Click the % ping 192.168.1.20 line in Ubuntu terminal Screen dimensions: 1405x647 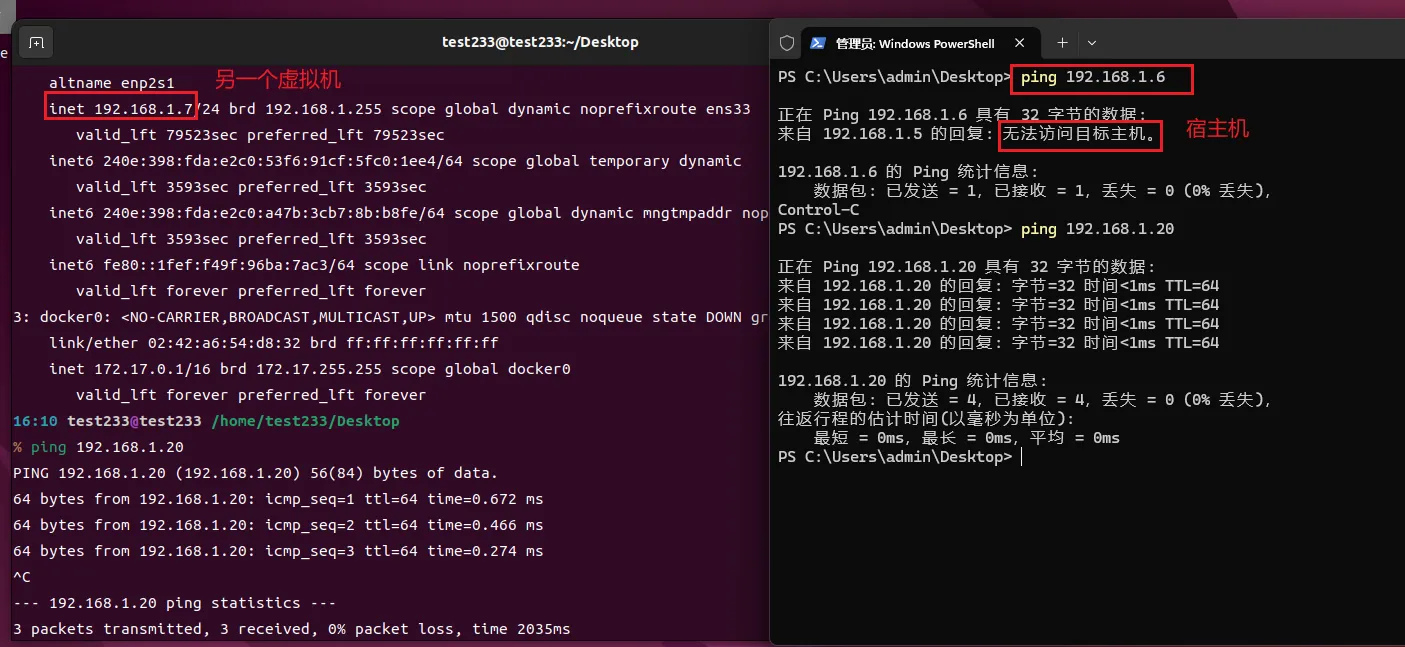click(98, 447)
